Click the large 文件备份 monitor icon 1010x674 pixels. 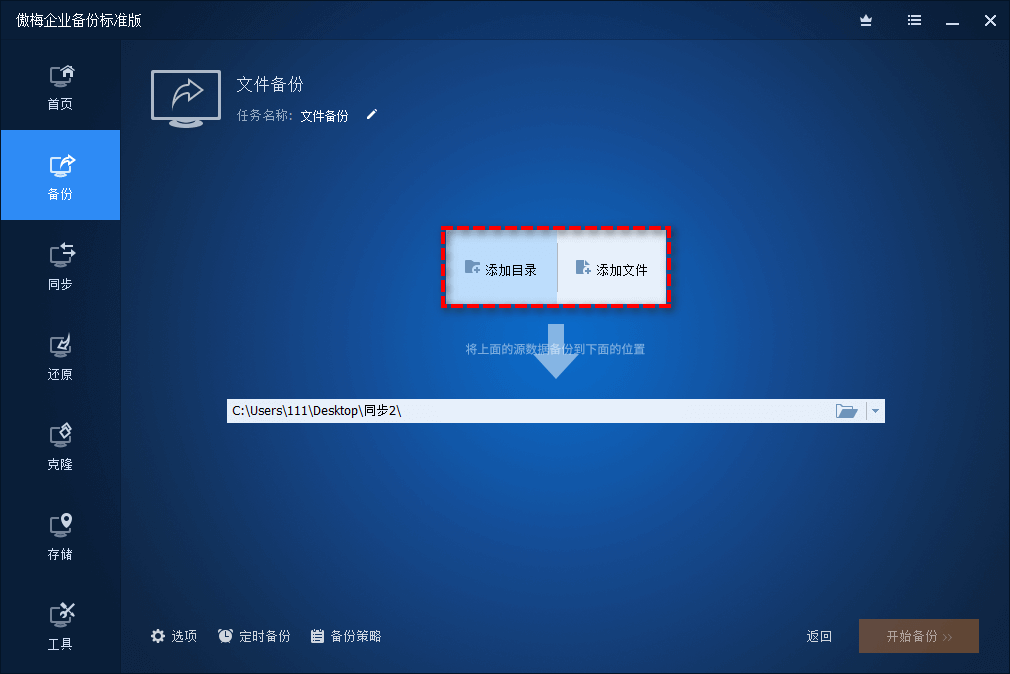(186, 97)
